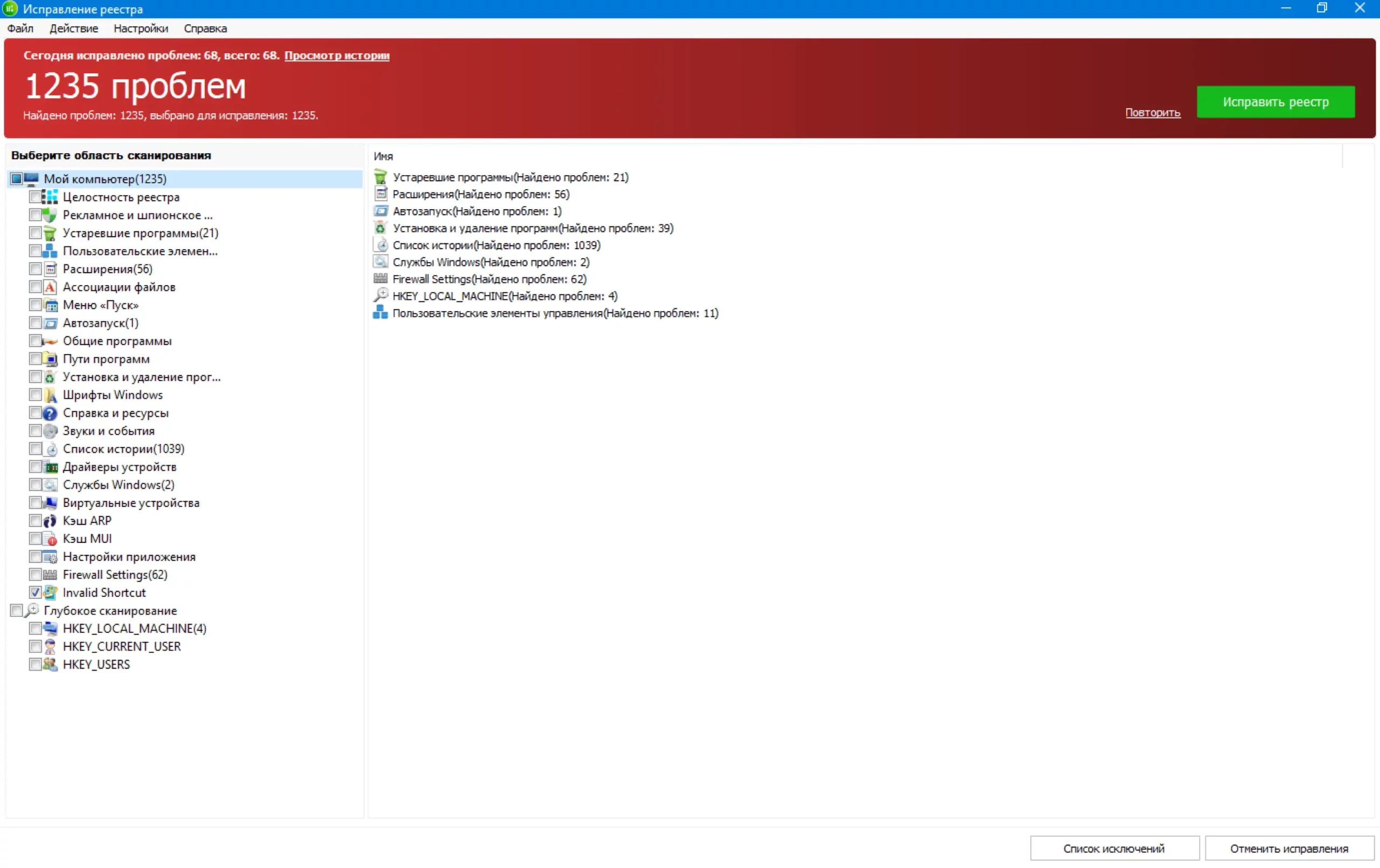1380x868 pixels.
Task: Select Список истории result row with 1039 problems
Action: click(x=496, y=245)
